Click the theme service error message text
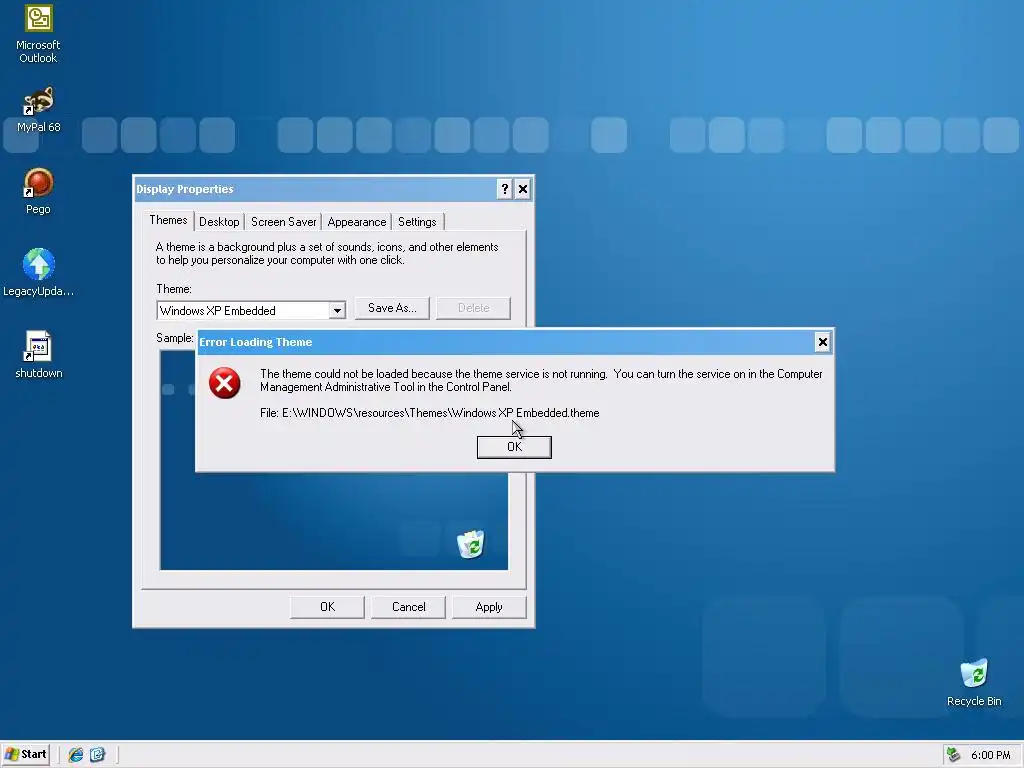1024x768 pixels. point(541,380)
